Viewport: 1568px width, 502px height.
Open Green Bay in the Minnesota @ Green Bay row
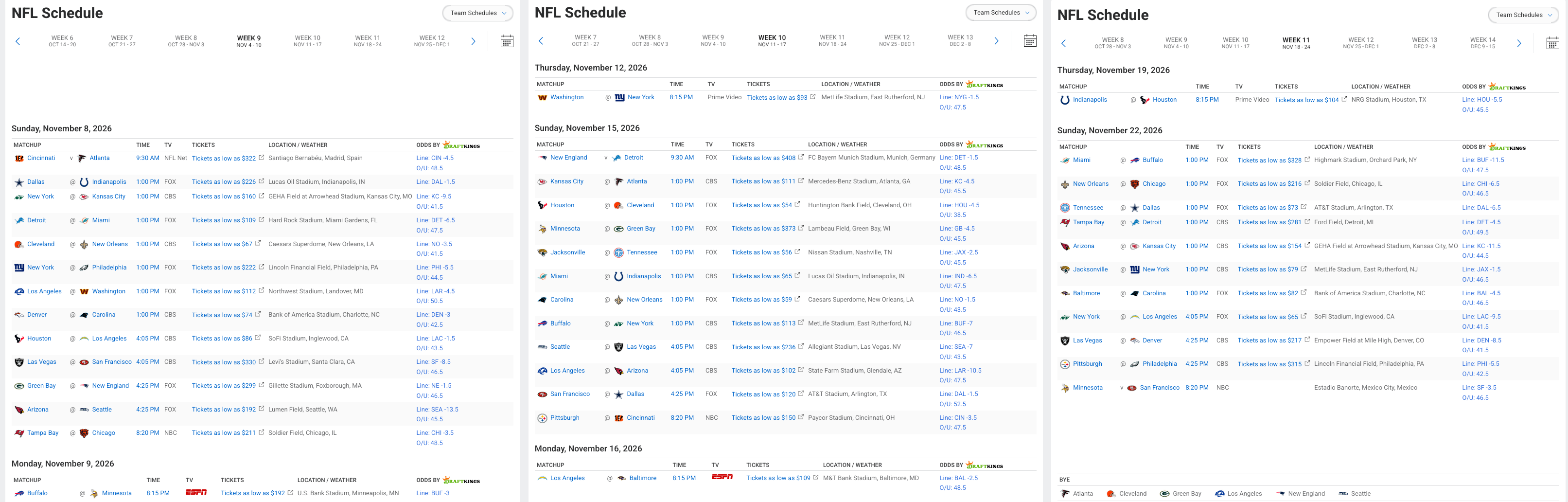click(x=641, y=229)
